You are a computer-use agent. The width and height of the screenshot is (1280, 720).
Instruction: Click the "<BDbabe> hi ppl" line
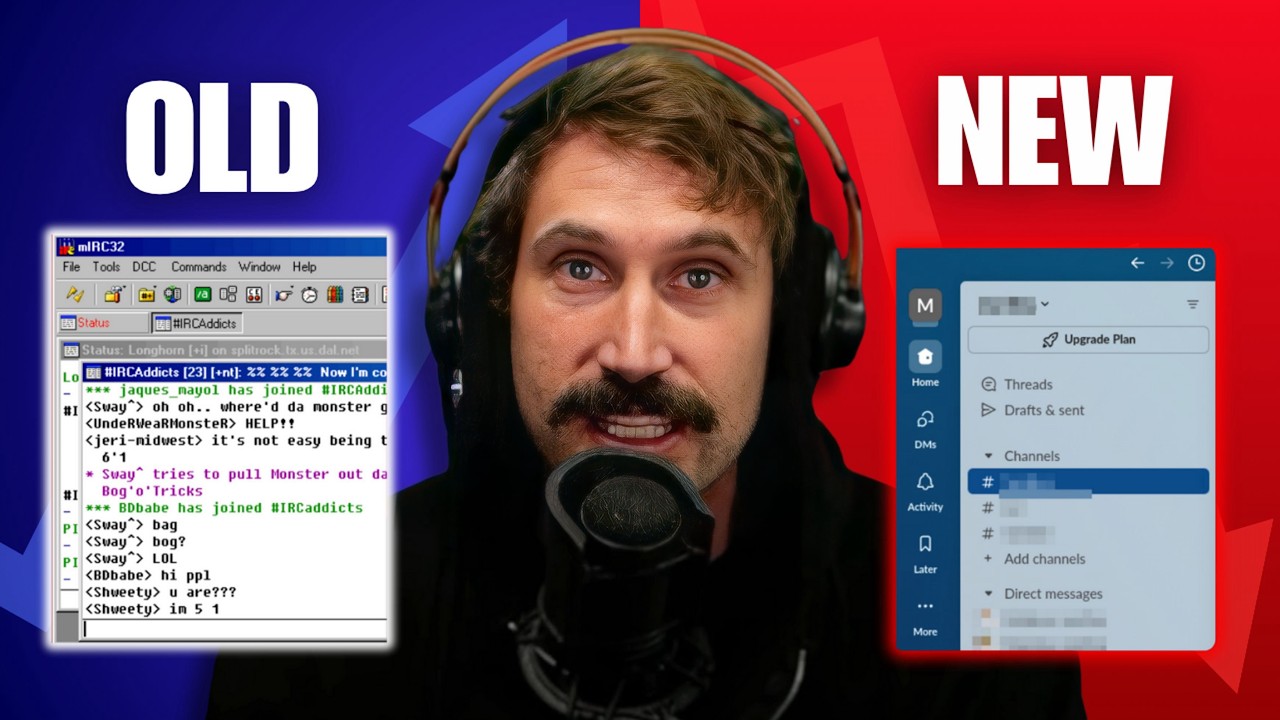pyautogui.click(x=148, y=575)
